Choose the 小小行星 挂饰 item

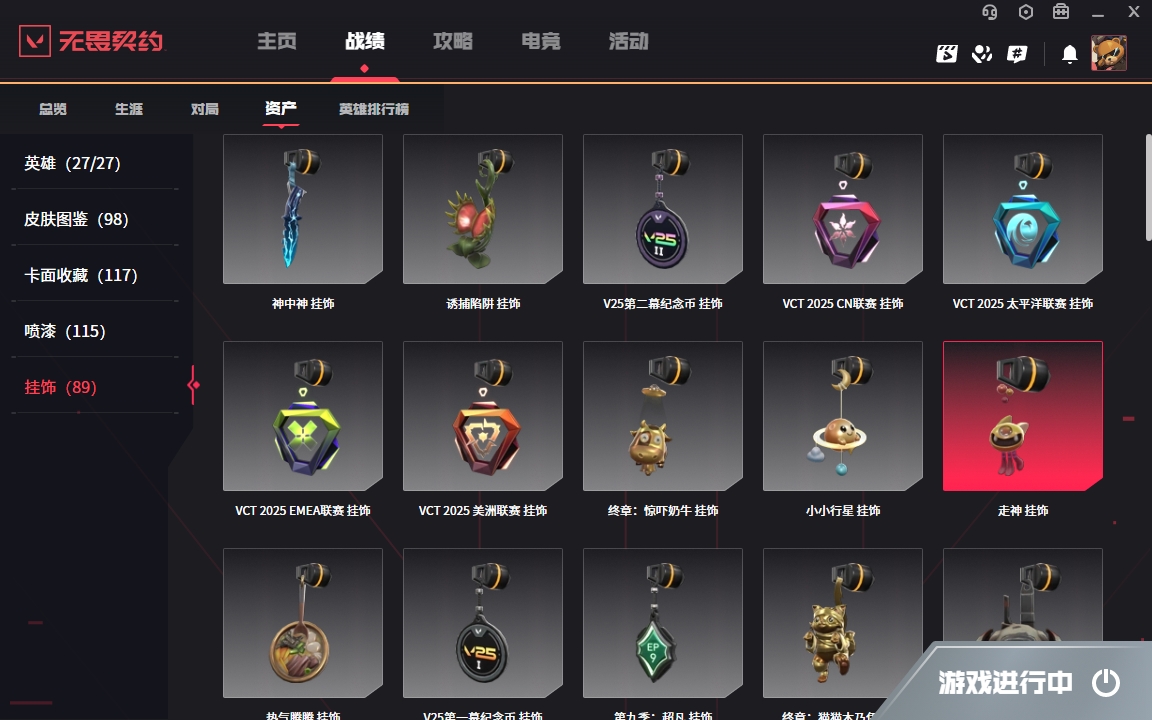point(843,417)
